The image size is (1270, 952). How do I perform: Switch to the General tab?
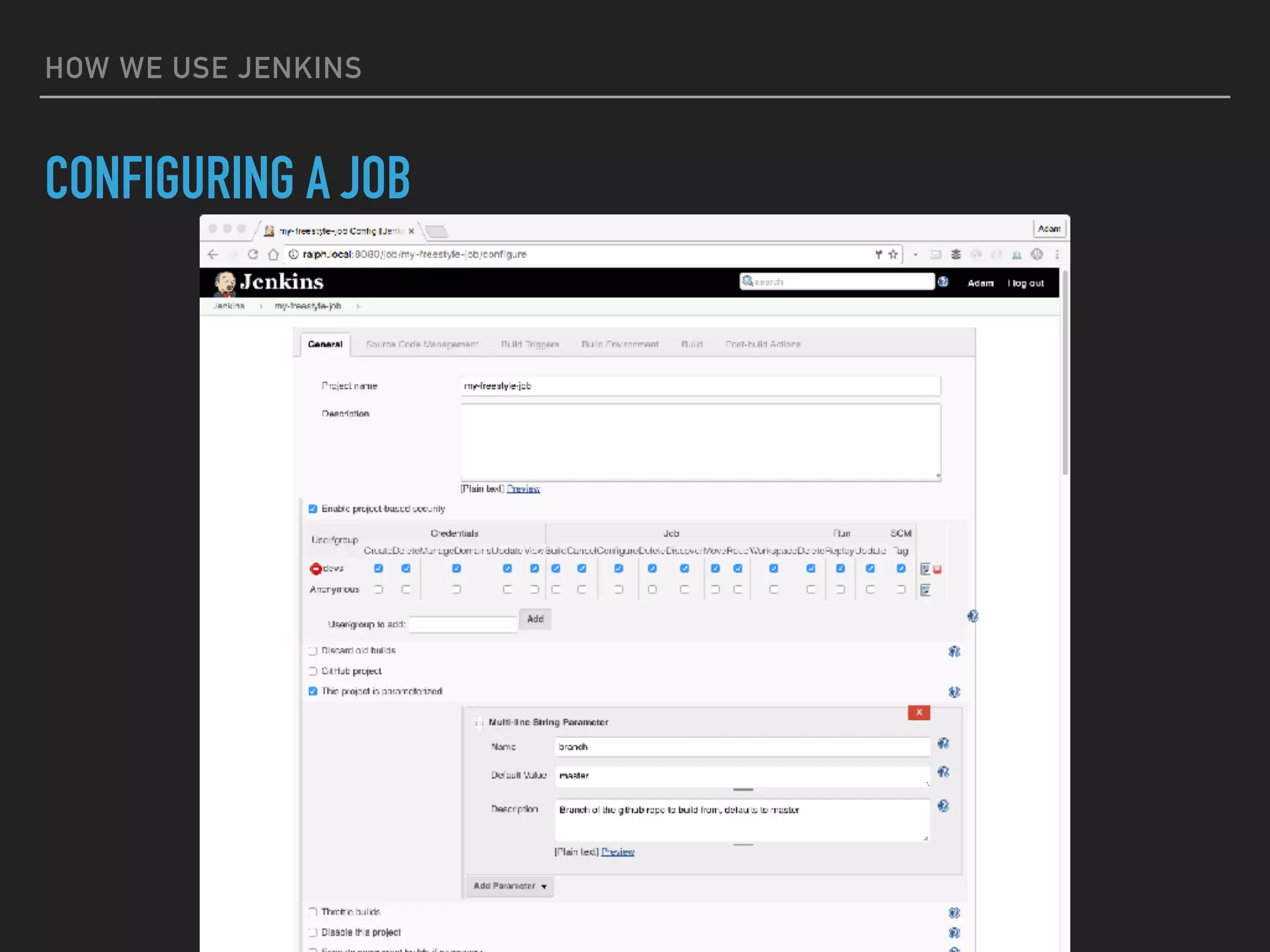pyautogui.click(x=325, y=345)
